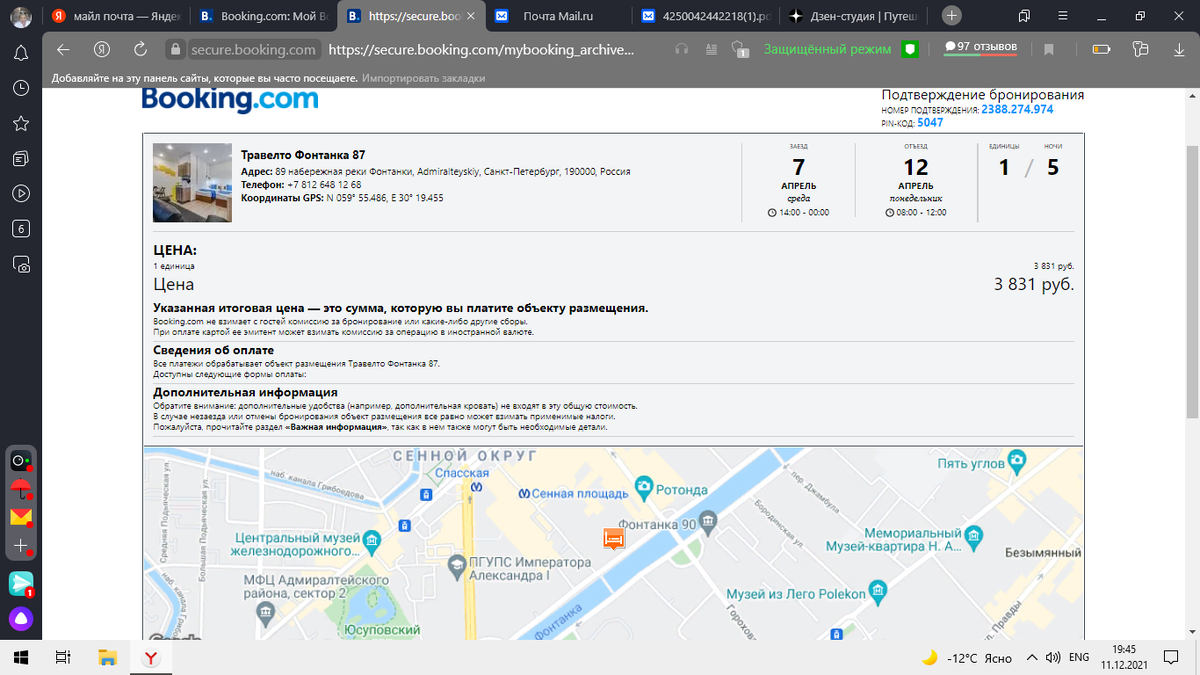The image size is (1200, 675).
Task: Reload the current page
Action: pyautogui.click(x=140, y=49)
